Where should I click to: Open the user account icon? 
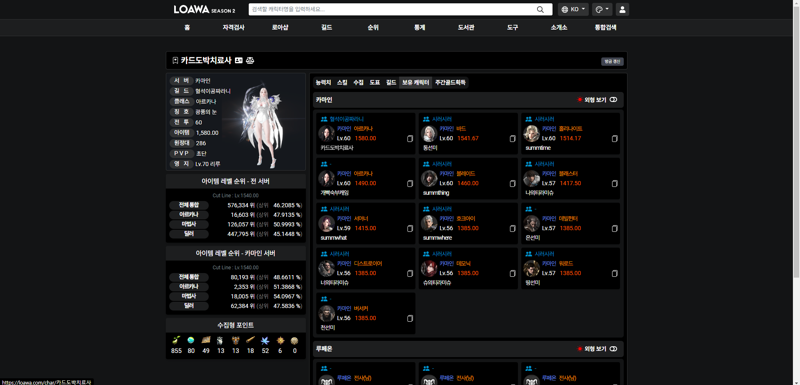pyautogui.click(x=622, y=9)
